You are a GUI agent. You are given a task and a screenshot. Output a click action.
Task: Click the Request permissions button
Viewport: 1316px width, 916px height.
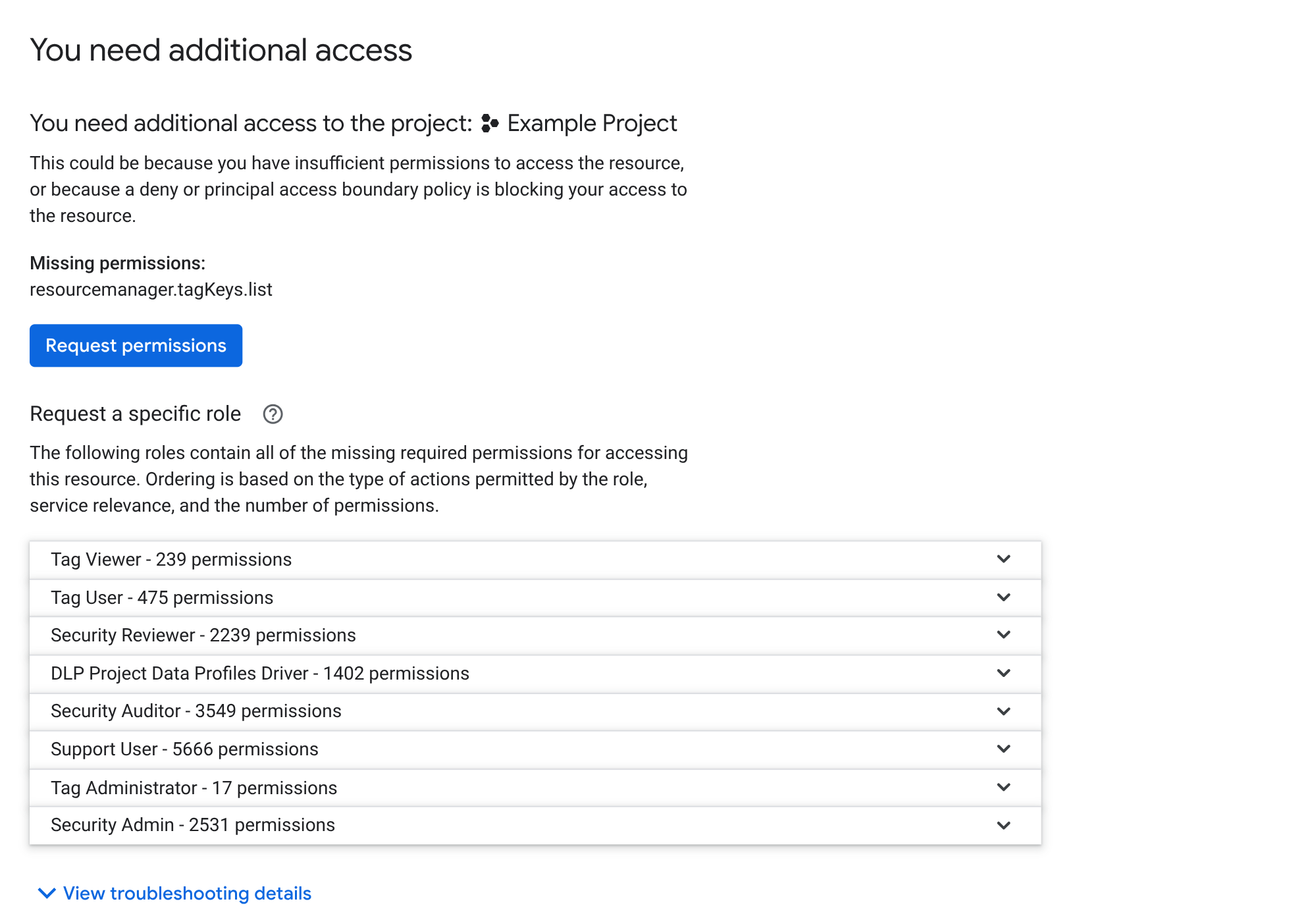tap(136, 346)
